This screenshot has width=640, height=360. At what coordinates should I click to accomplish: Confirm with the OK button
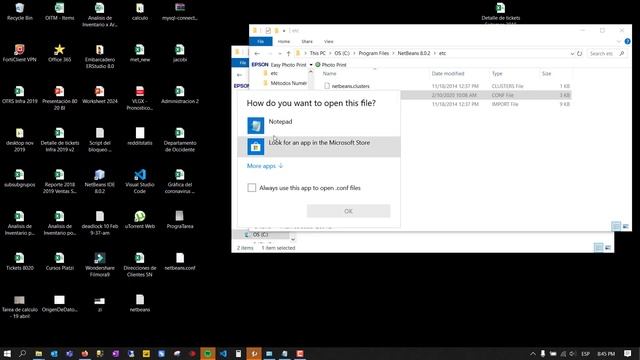coord(348,211)
